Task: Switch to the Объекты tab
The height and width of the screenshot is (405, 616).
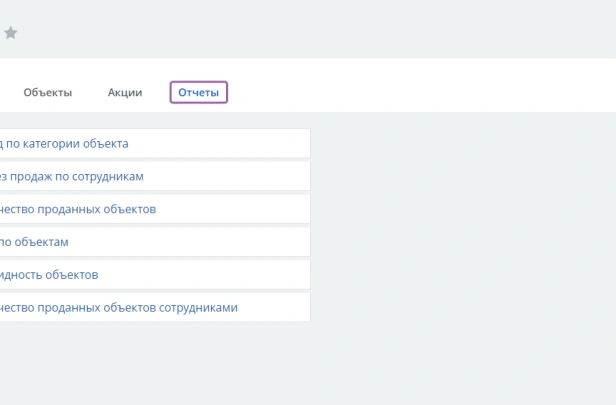Action: tap(48, 93)
